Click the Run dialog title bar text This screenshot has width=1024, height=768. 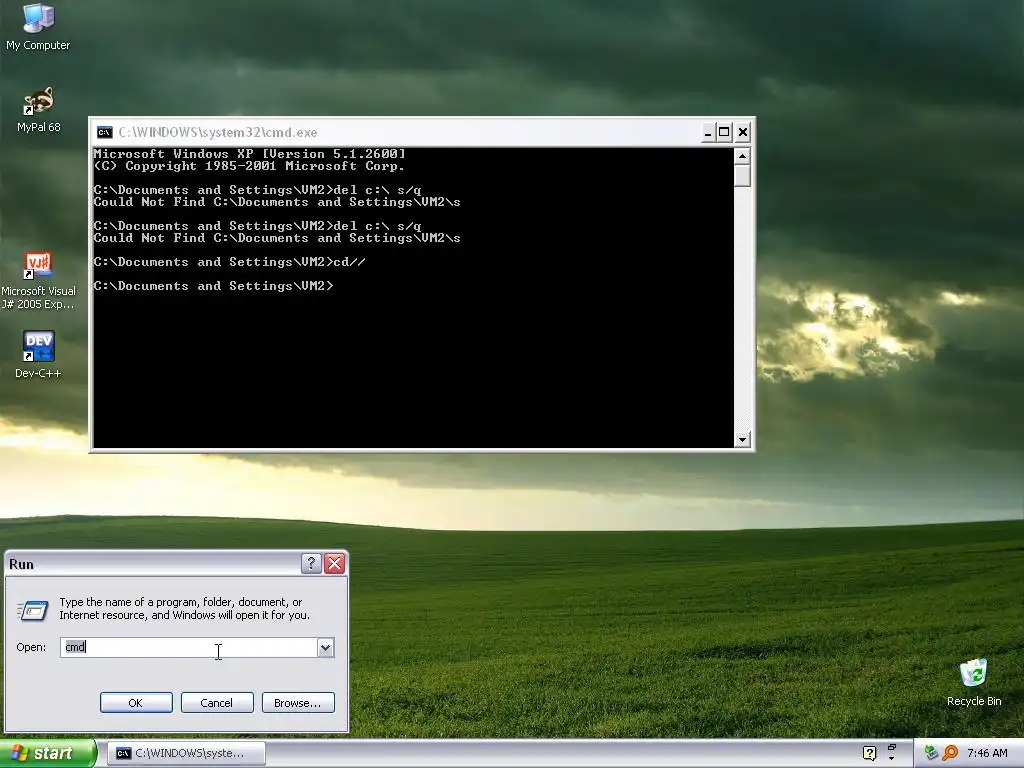click(22, 564)
